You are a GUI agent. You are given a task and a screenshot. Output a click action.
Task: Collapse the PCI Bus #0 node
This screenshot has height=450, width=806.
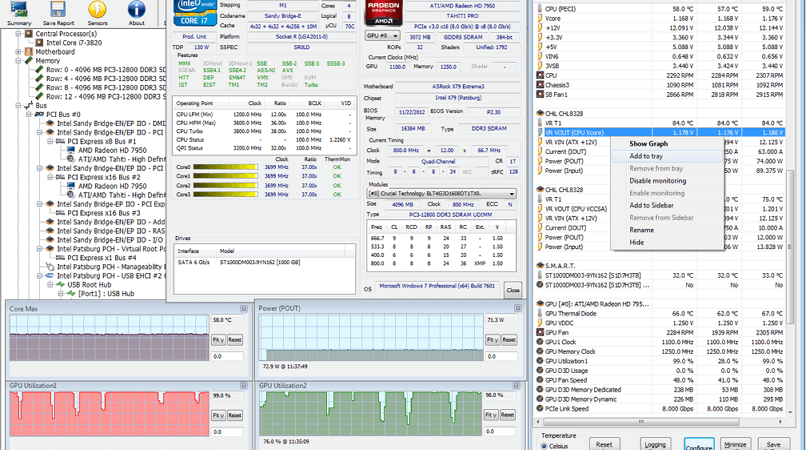tap(29, 114)
